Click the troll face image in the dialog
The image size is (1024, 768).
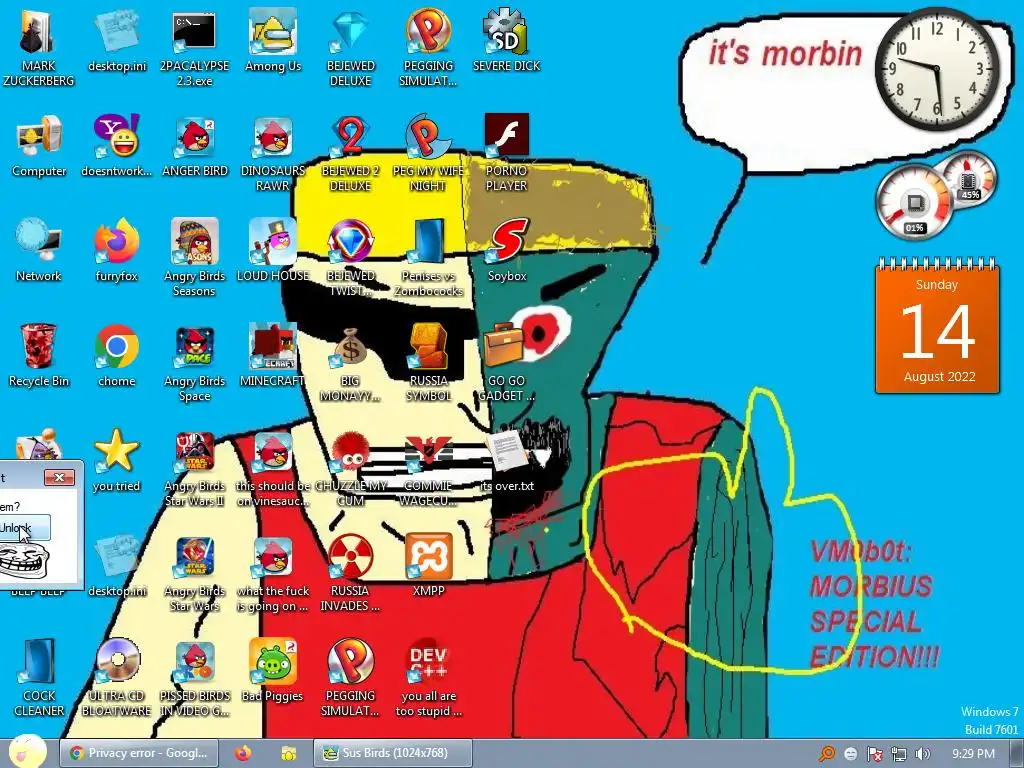click(24, 560)
